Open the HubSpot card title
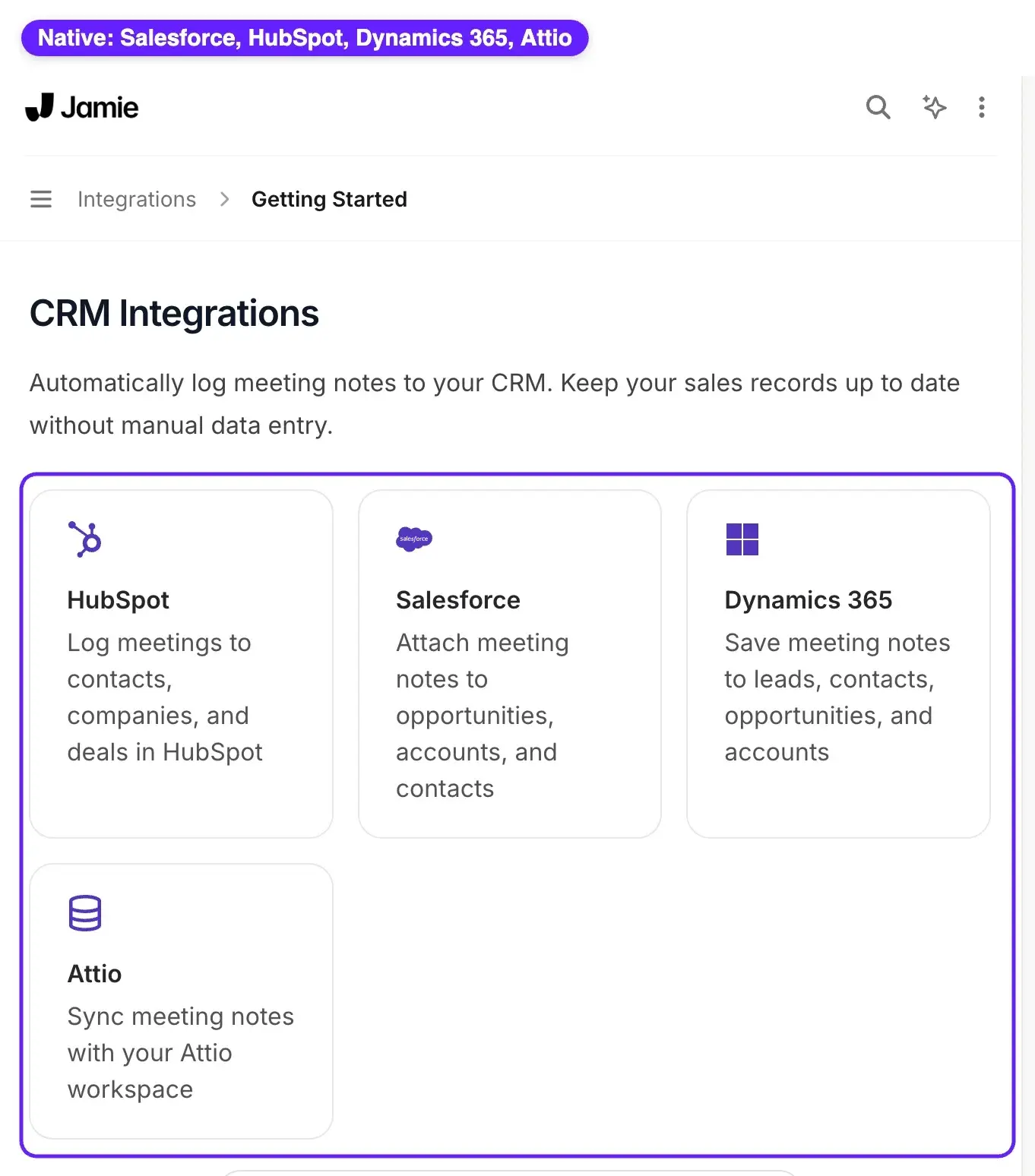Viewport: 1035px width, 1176px height. point(118,600)
